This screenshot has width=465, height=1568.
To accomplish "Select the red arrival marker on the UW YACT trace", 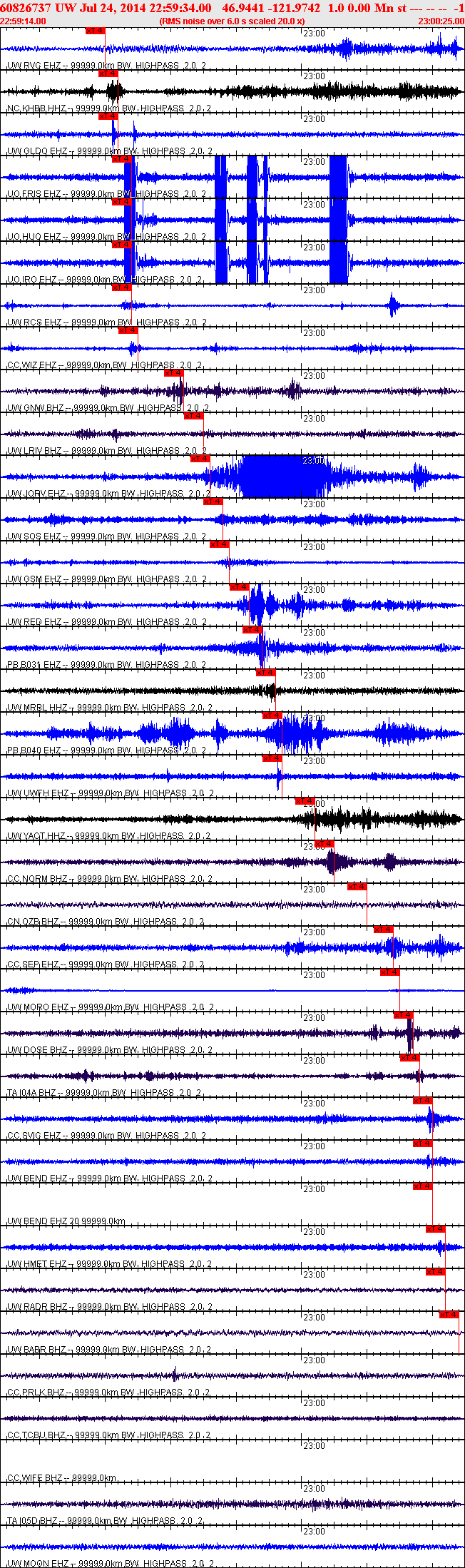I will pos(305,801).
